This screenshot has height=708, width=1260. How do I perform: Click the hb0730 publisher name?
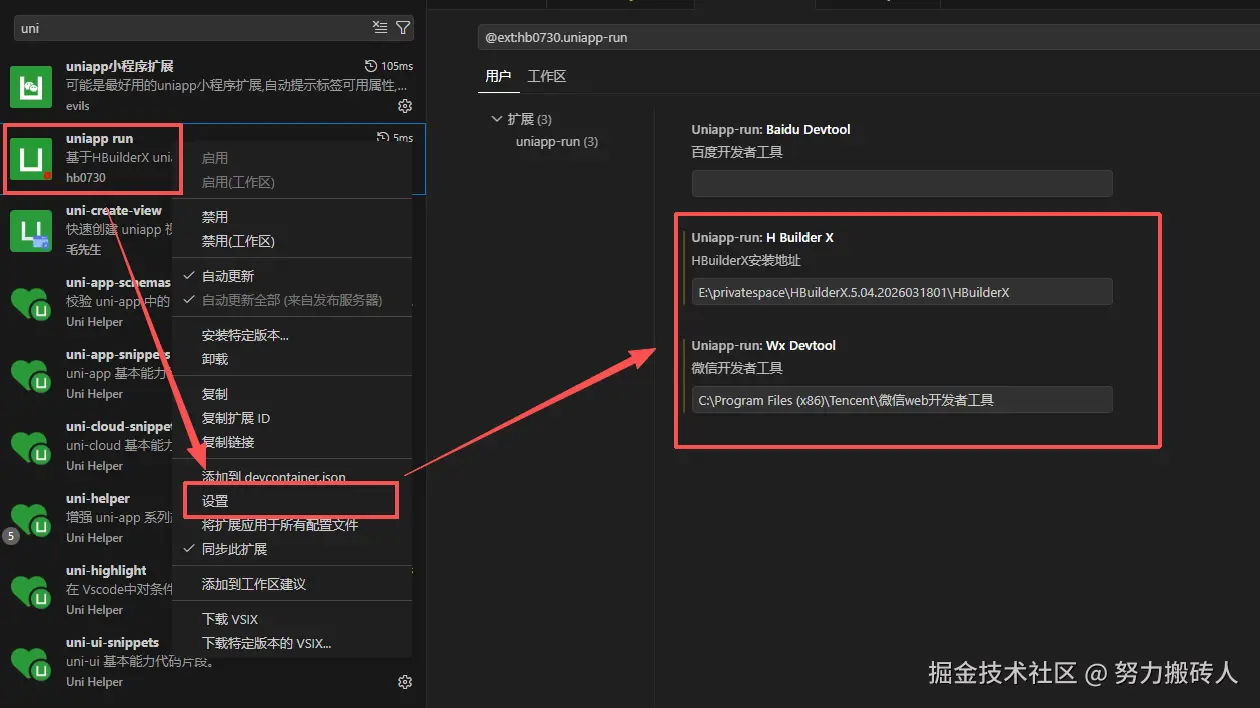[x=86, y=178]
